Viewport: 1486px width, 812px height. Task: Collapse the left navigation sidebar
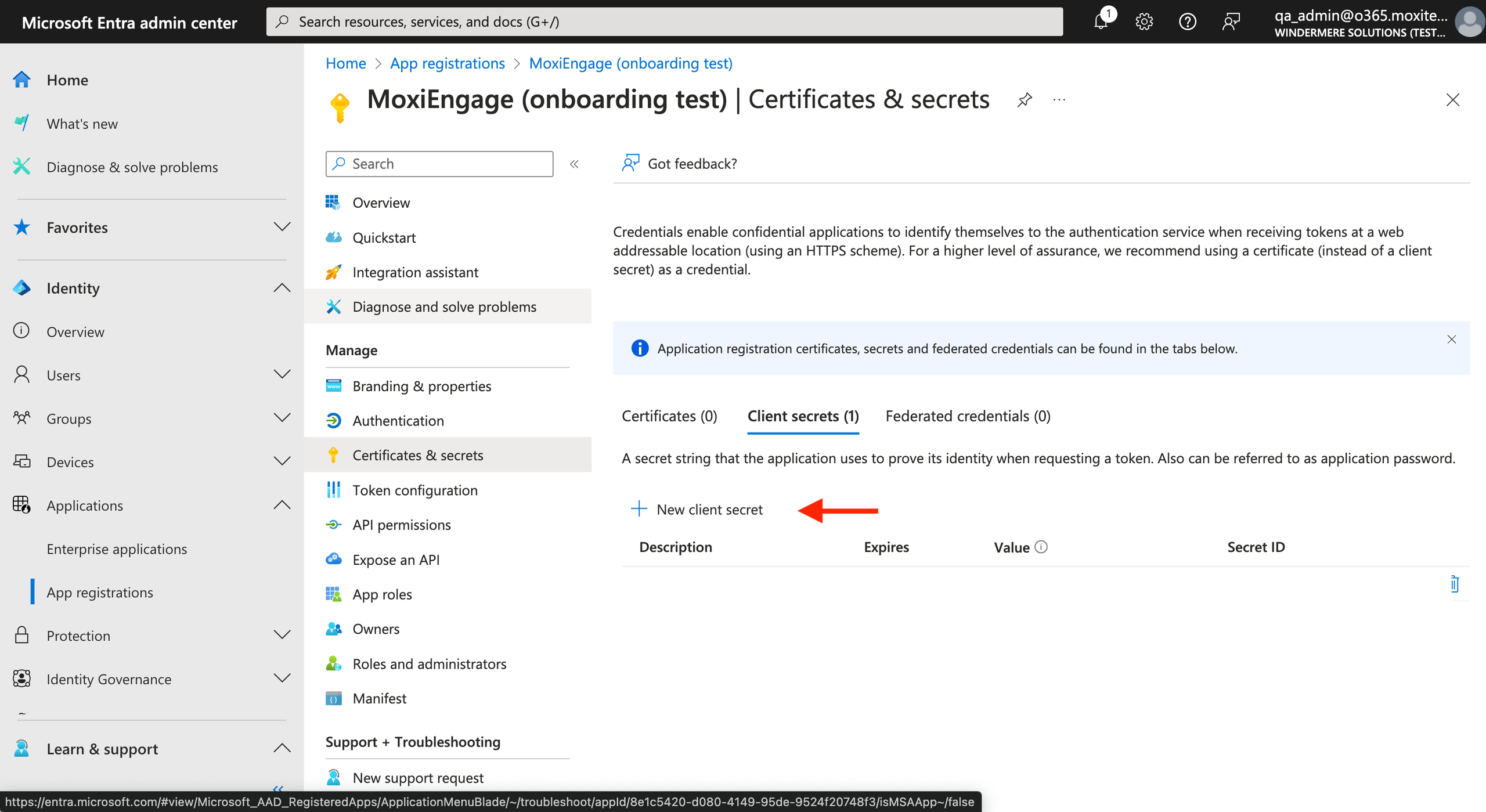278,788
